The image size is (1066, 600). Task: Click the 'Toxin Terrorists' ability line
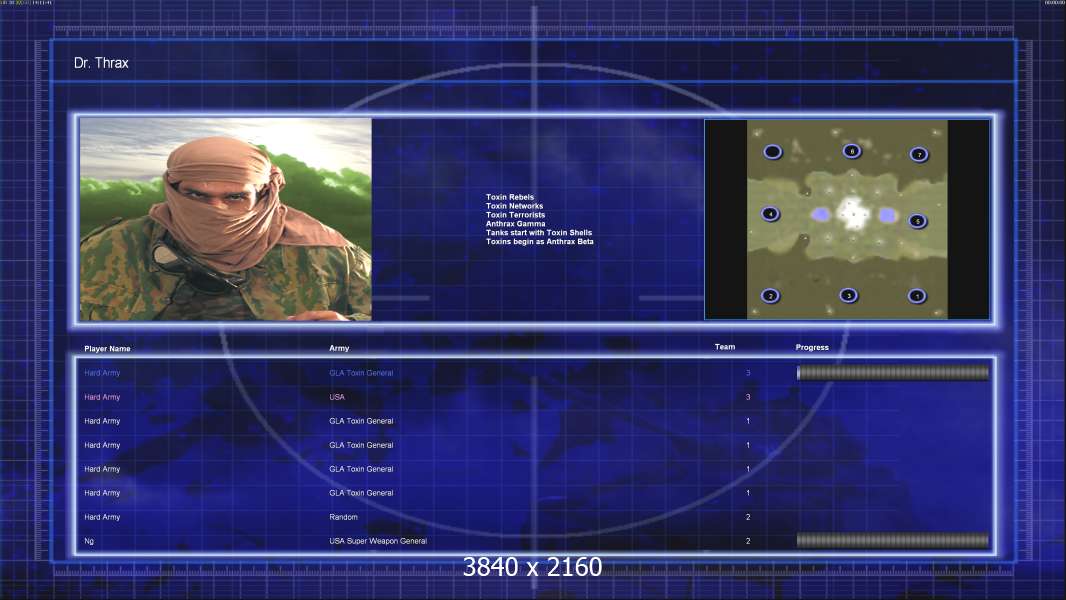(515, 215)
